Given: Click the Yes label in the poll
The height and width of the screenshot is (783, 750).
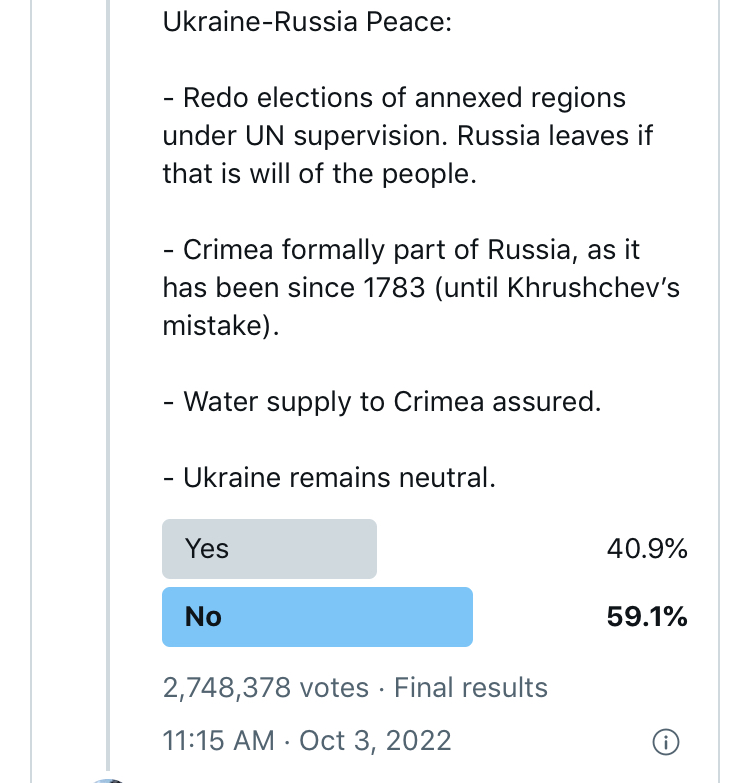Looking at the screenshot, I should point(207,549).
